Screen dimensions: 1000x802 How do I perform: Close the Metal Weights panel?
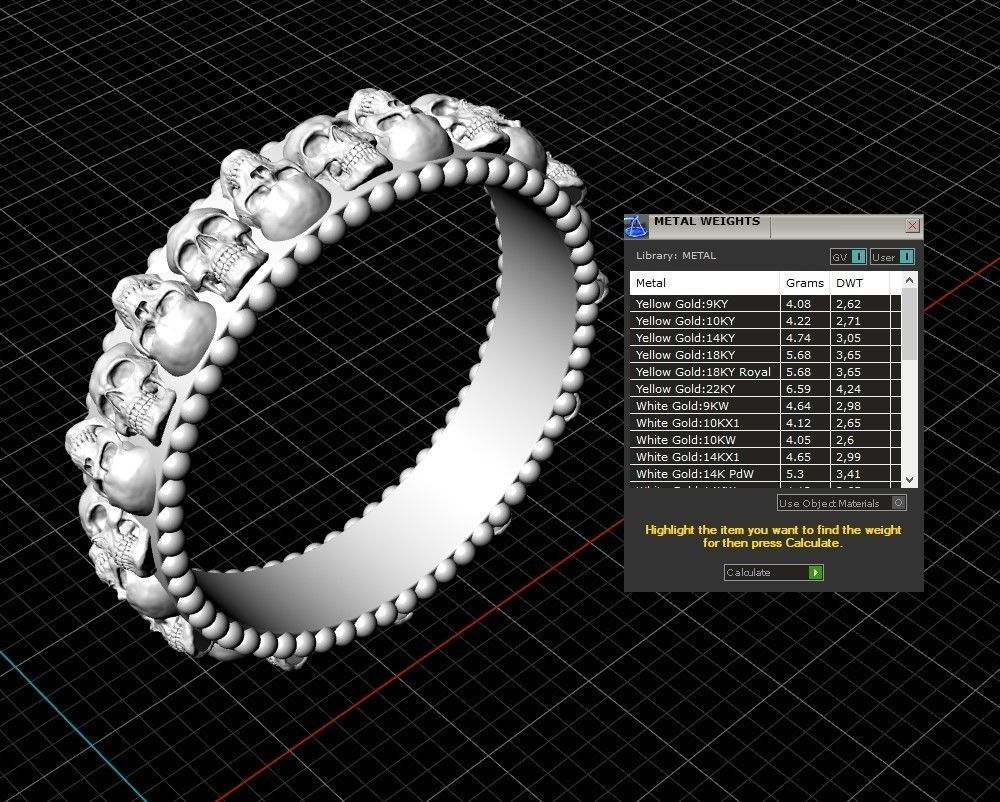tap(913, 225)
